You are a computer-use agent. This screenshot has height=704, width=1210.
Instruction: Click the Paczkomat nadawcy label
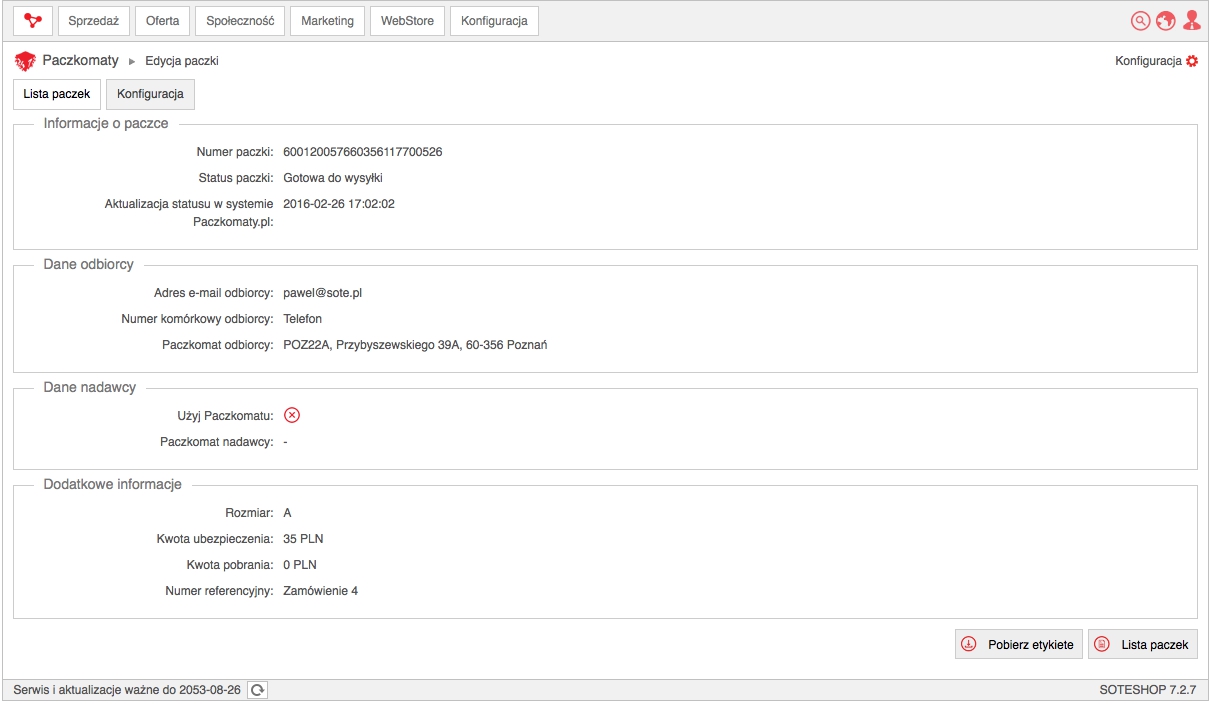217,441
